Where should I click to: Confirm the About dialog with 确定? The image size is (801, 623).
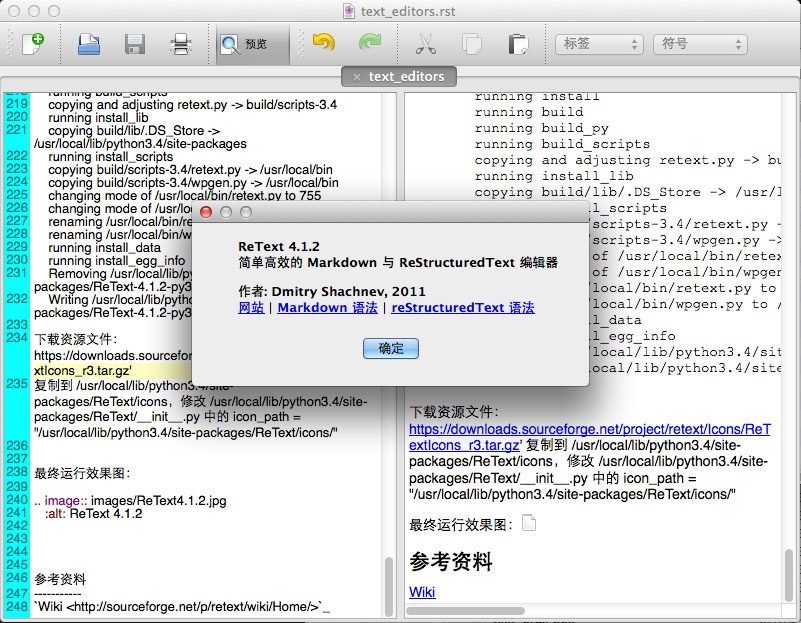pos(391,348)
